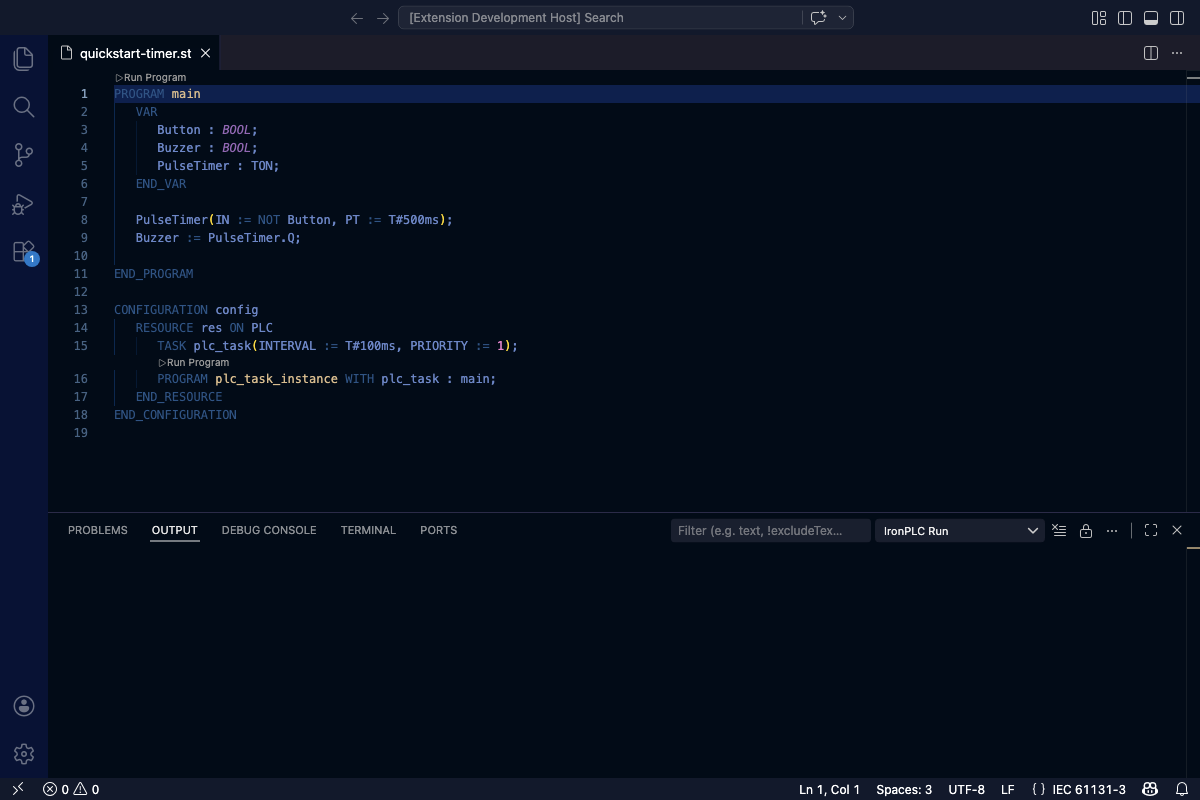Toggle the secondary side bar
The width and height of the screenshot is (1200, 800).
pyautogui.click(x=1177, y=18)
